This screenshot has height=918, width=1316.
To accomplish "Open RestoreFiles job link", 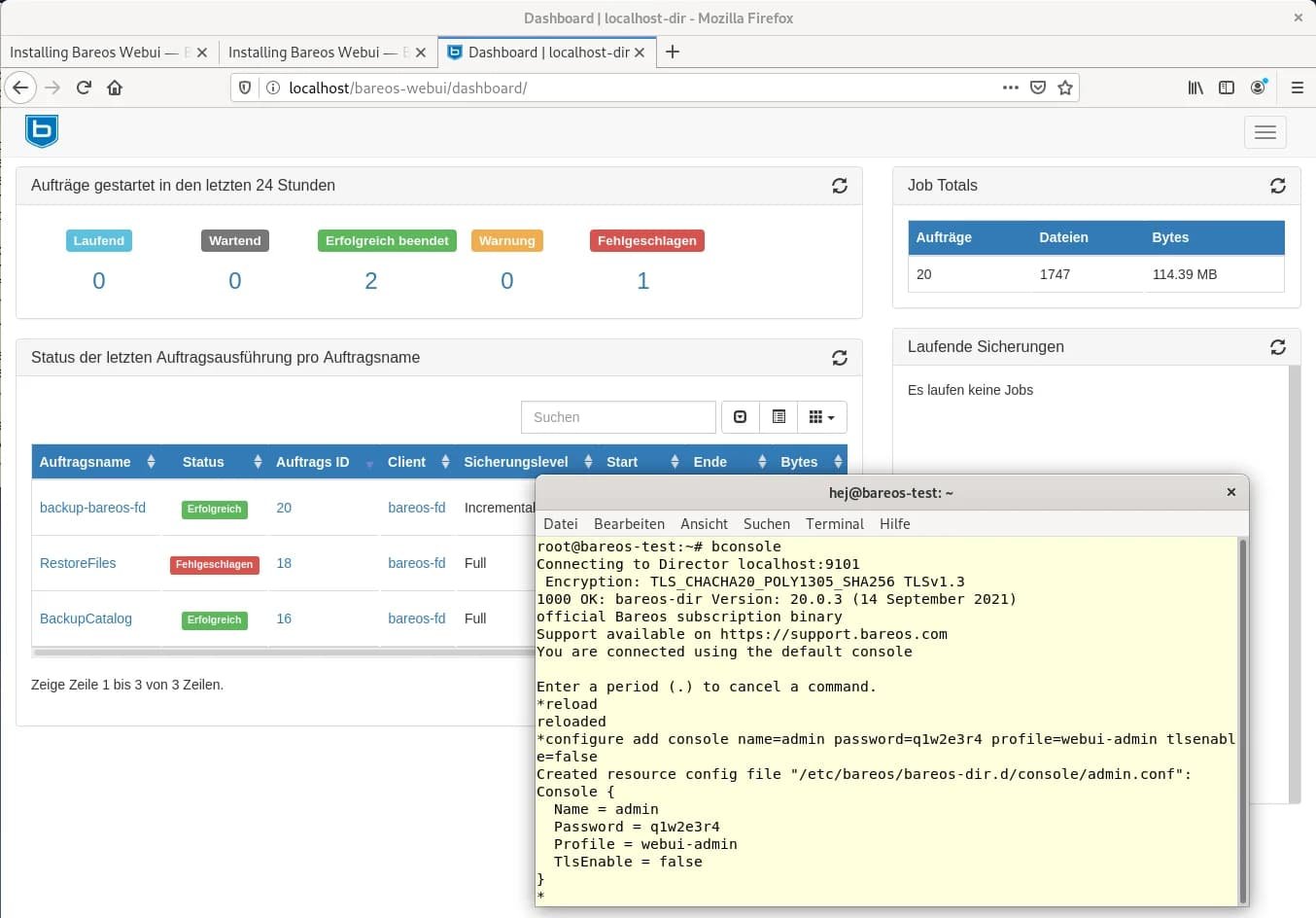I will (78, 563).
